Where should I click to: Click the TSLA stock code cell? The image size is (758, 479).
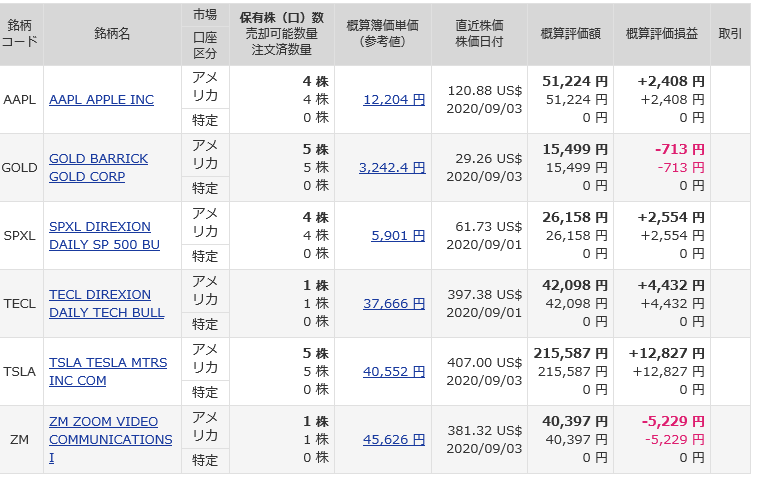20,371
